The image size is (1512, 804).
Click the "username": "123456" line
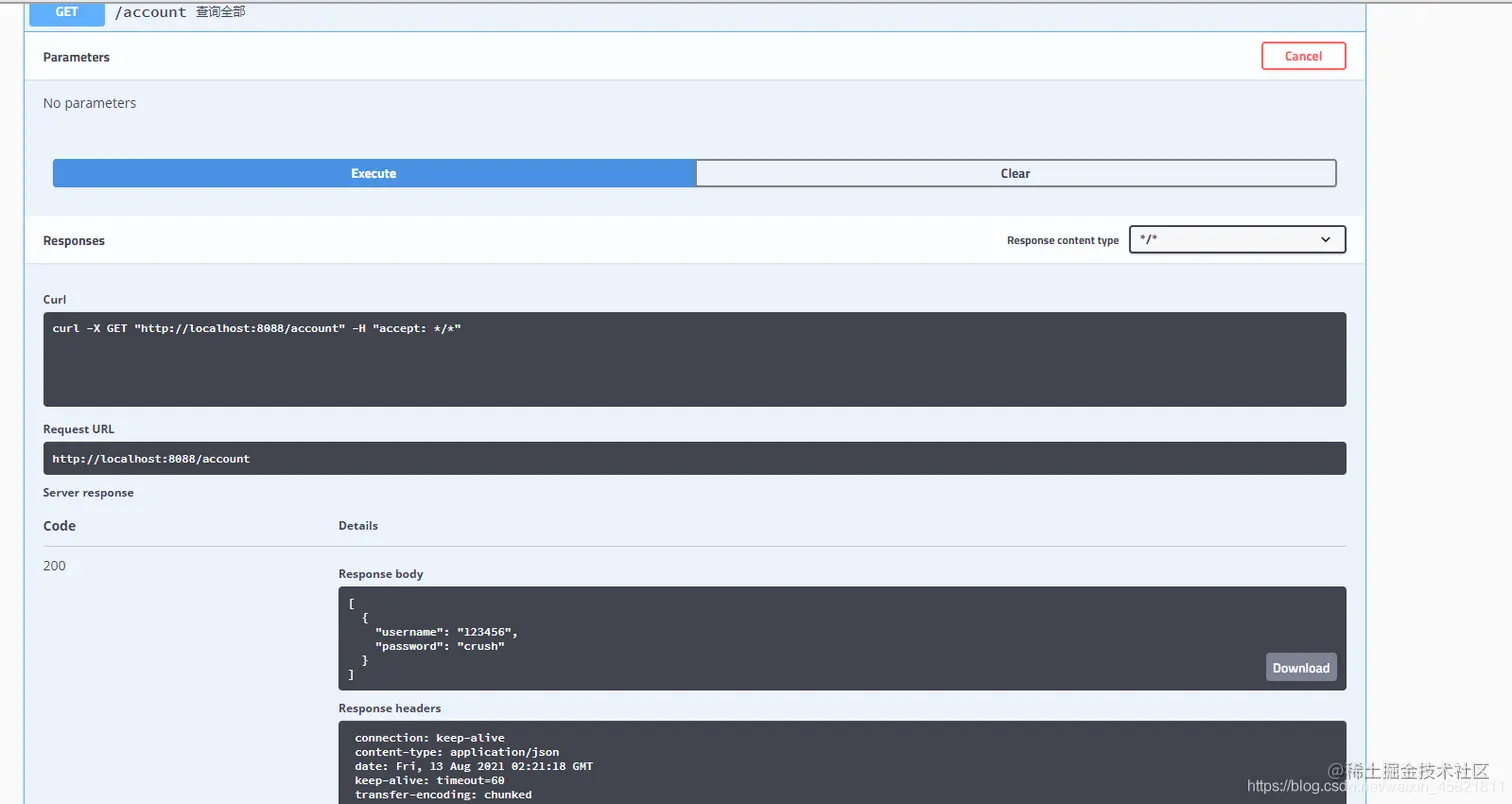tap(447, 632)
